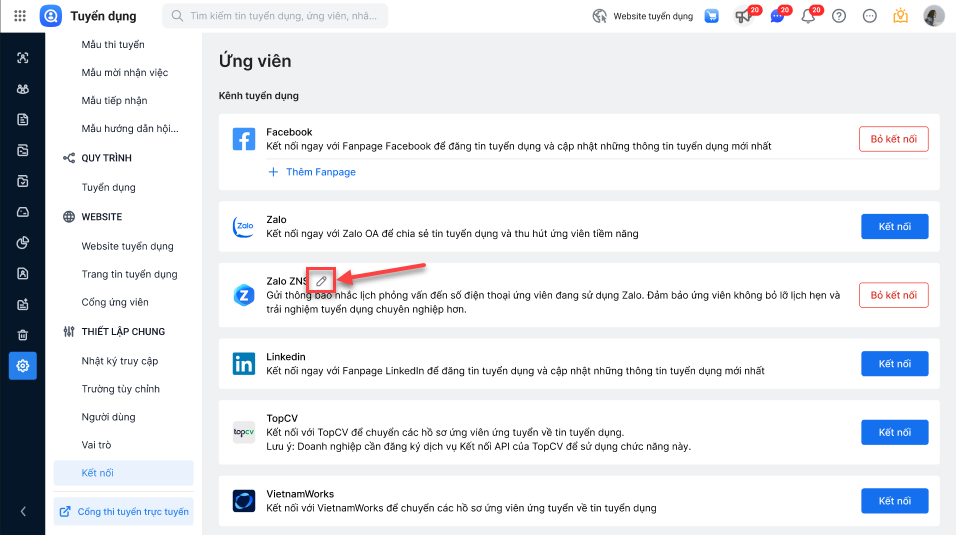Viewport: 956px width, 535px height.
Task: Disconnect Facebook with Bỏ kết nối
Action: coord(894,139)
